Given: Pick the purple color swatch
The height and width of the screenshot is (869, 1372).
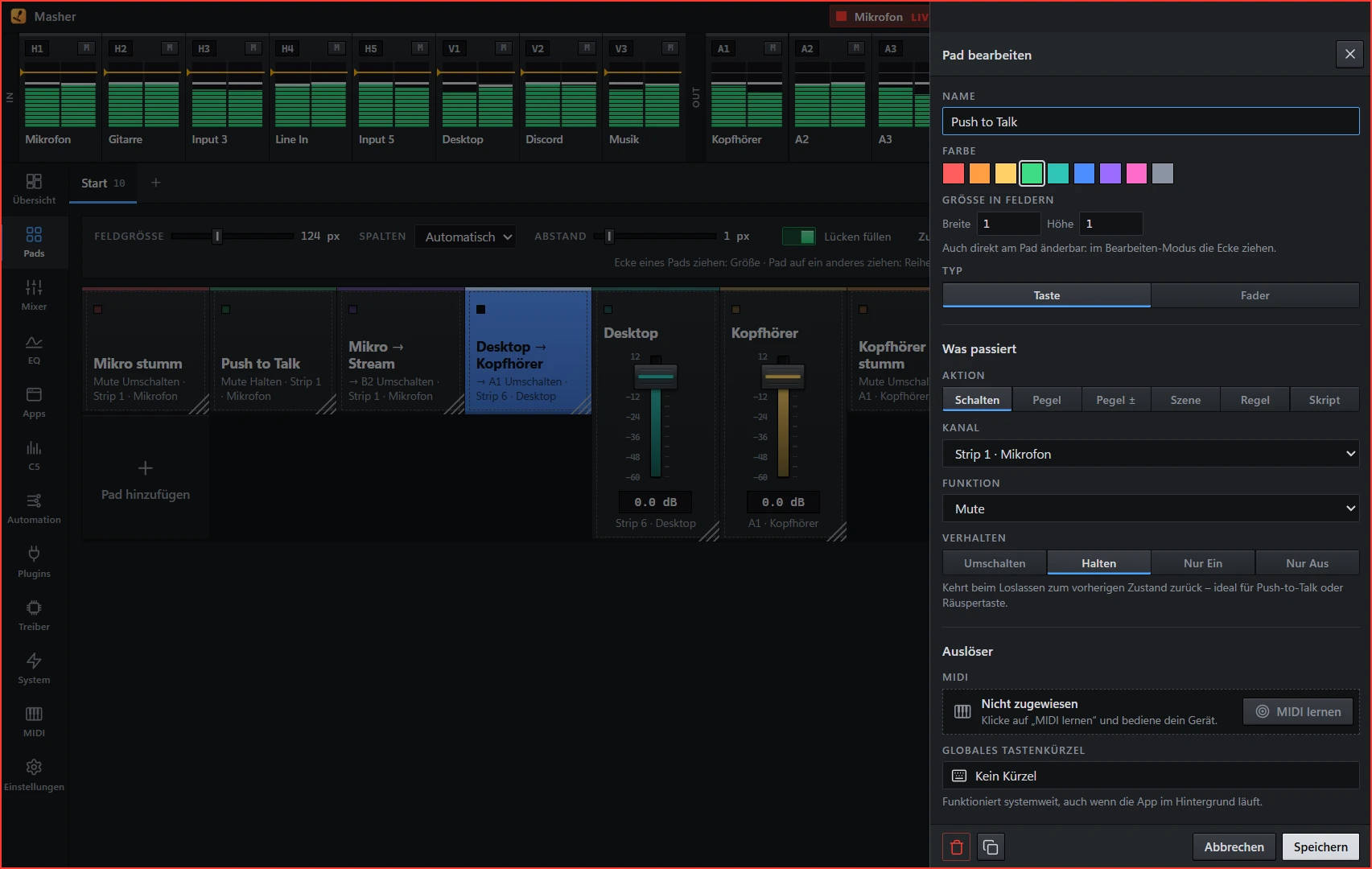Looking at the screenshot, I should [1110, 173].
